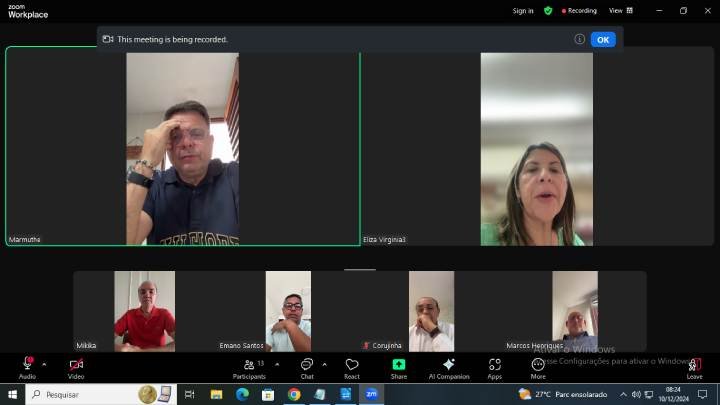
Task: Open the Apps panel
Action: [495, 368]
